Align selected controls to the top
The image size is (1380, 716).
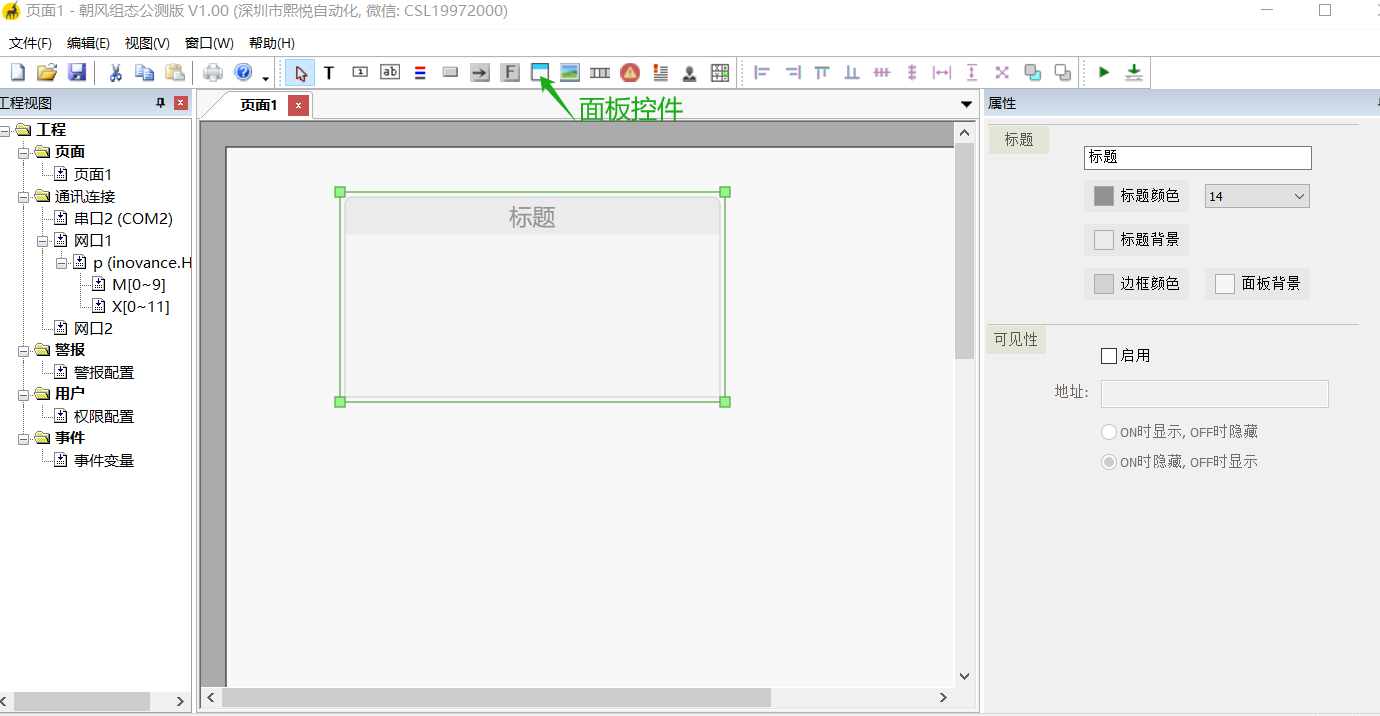pos(822,72)
